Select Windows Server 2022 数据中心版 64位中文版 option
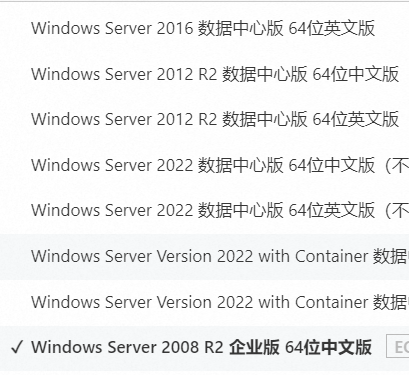The width and height of the screenshot is (409, 375). pyautogui.click(x=204, y=165)
